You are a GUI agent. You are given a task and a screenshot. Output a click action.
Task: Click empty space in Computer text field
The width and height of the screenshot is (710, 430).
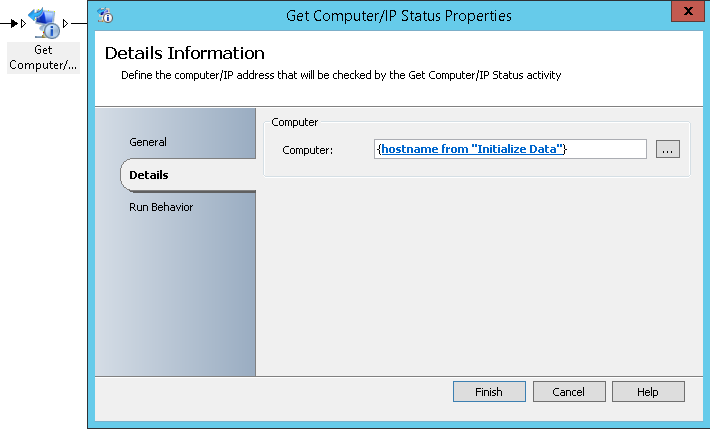[x=607, y=149]
